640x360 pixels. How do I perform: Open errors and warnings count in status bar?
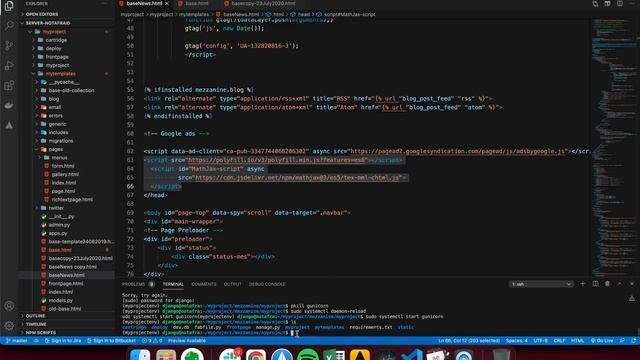click(152, 340)
